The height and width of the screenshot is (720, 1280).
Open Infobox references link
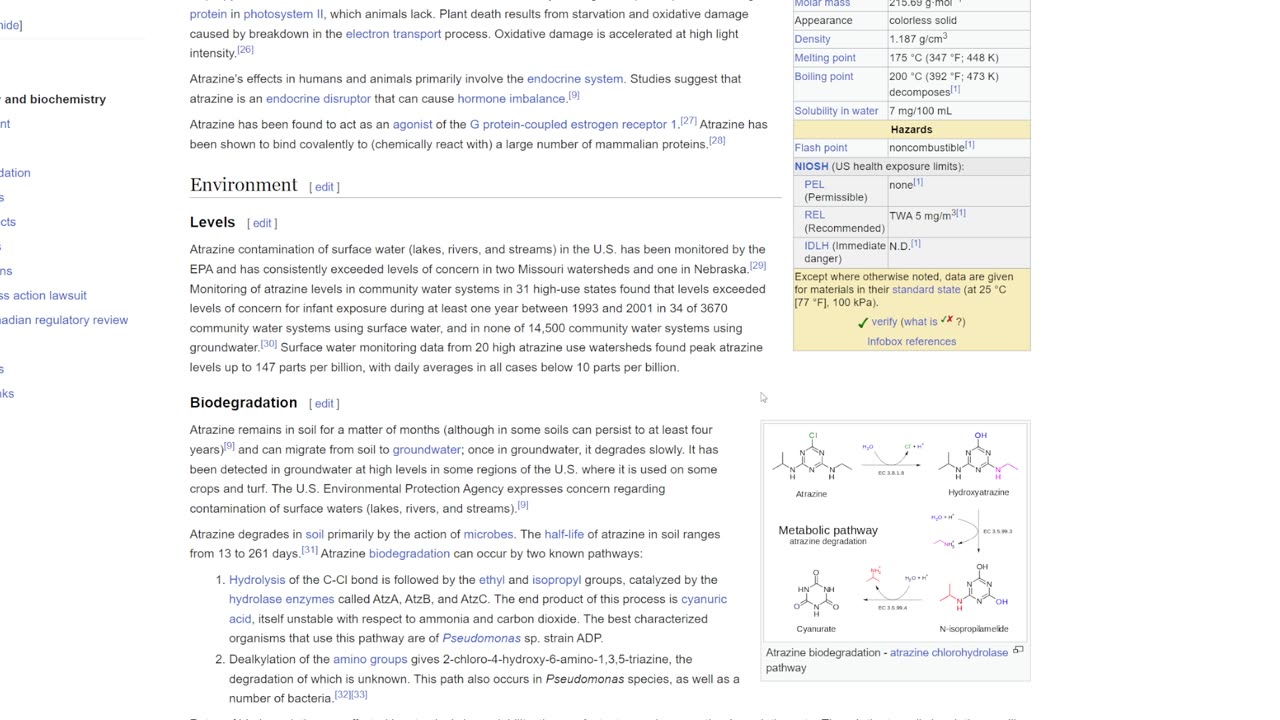(x=912, y=342)
